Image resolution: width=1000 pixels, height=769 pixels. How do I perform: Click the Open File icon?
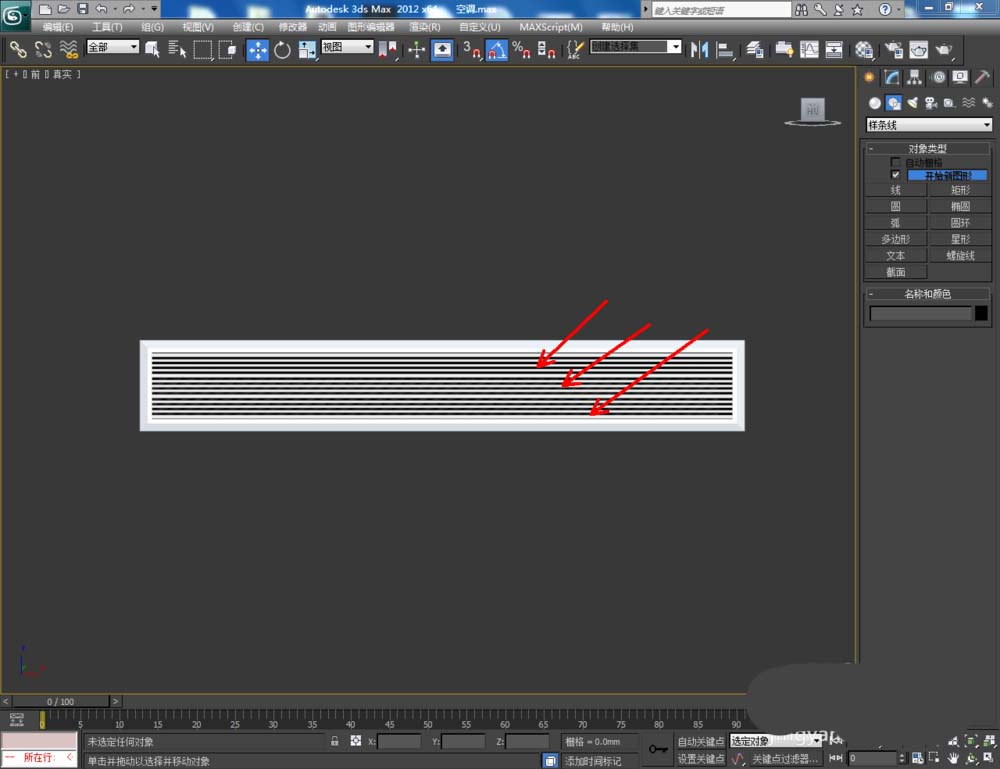click(x=63, y=9)
